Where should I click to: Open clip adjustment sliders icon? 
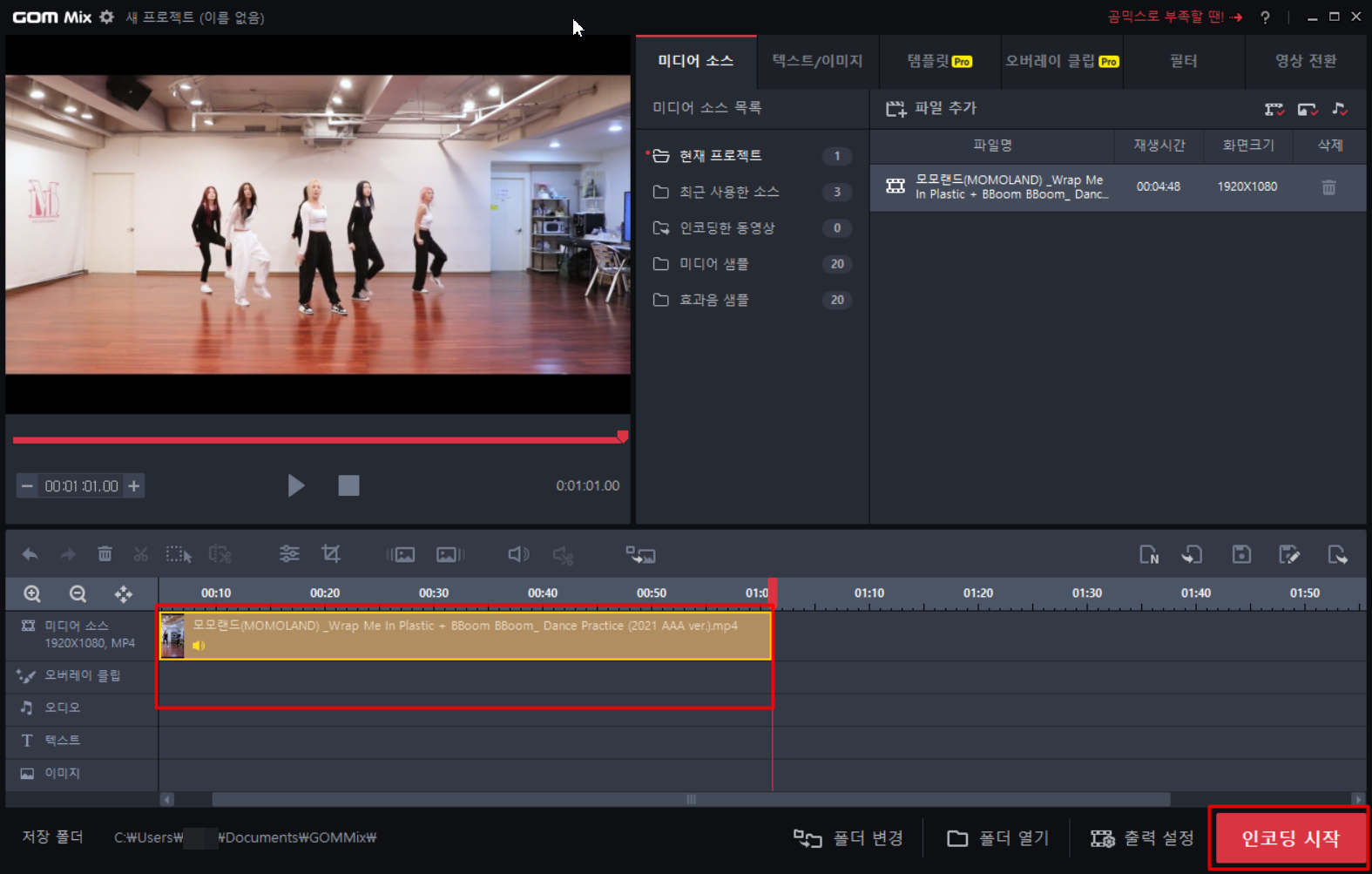tap(289, 553)
